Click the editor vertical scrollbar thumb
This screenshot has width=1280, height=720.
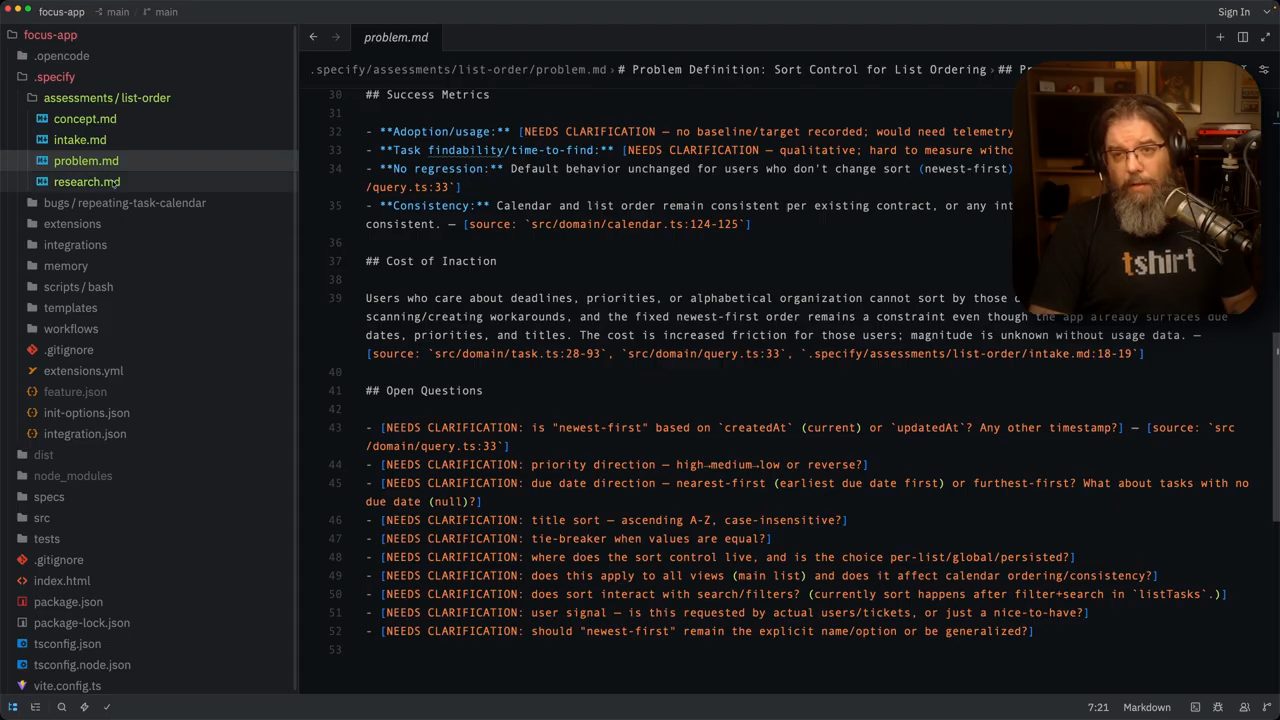click(1275, 426)
